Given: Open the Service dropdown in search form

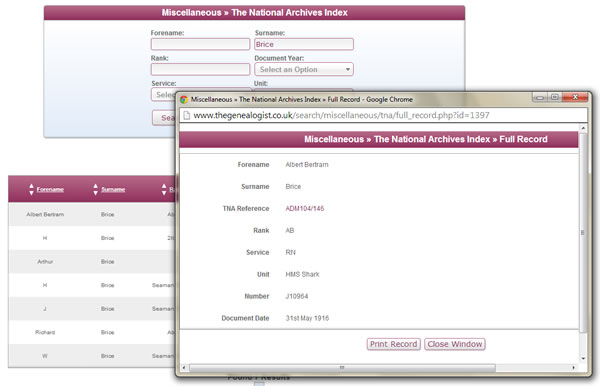Looking at the screenshot, I should pyautogui.click(x=163, y=94).
